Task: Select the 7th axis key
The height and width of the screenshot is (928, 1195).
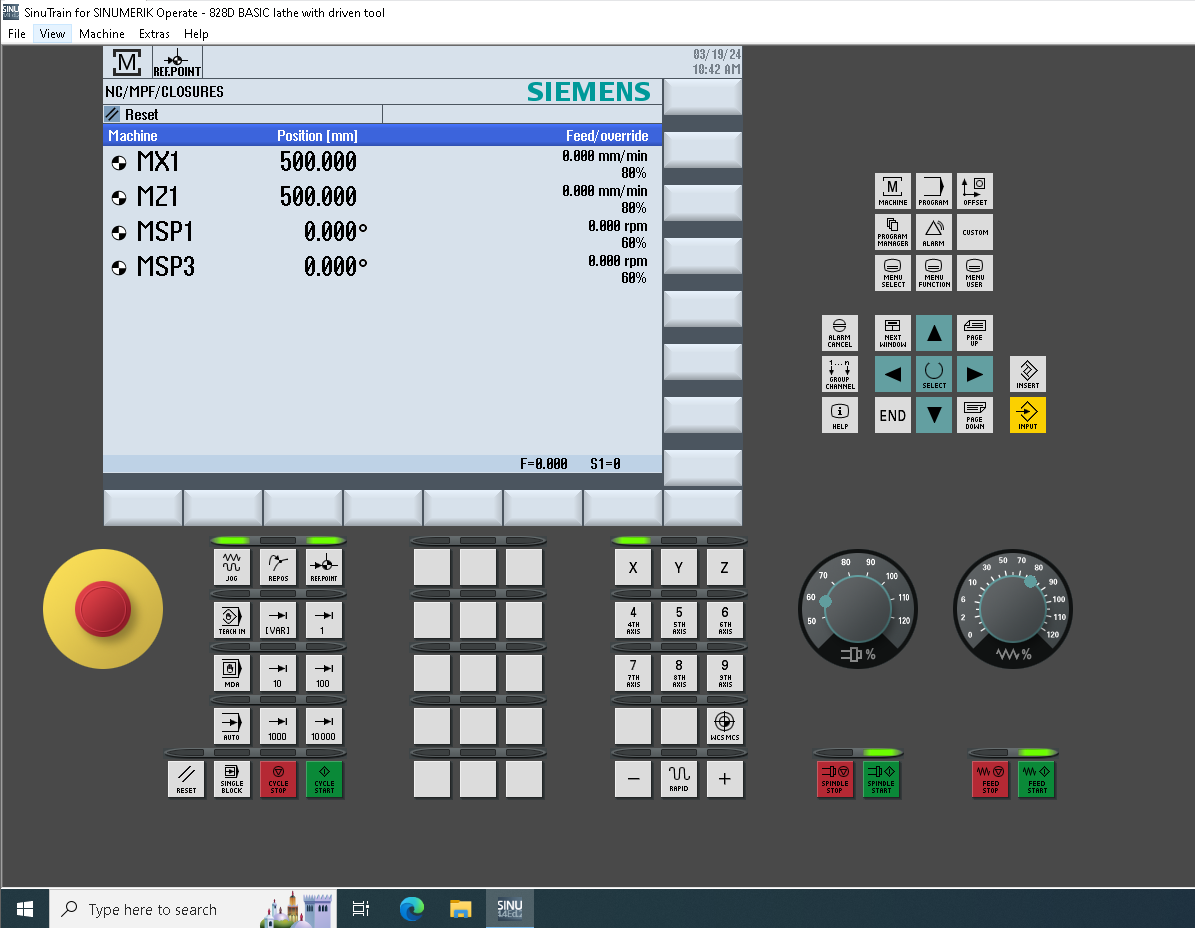Action: (633, 673)
